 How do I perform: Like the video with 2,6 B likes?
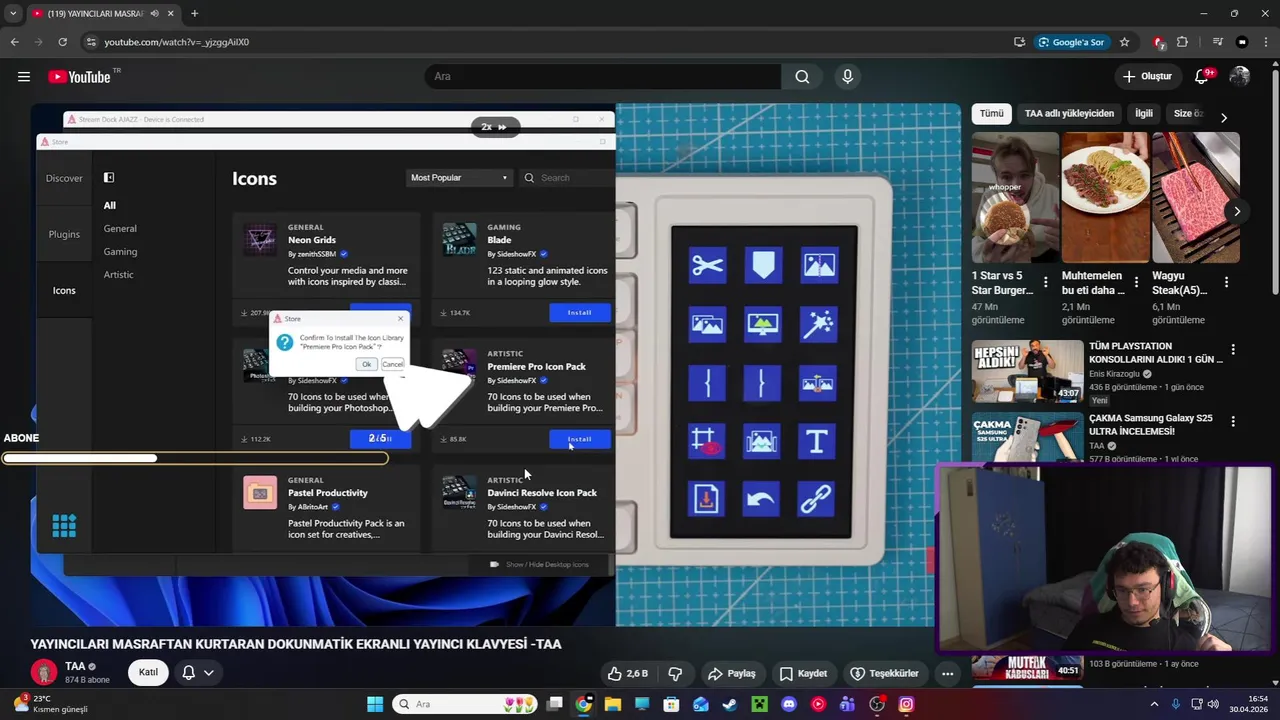tap(628, 673)
